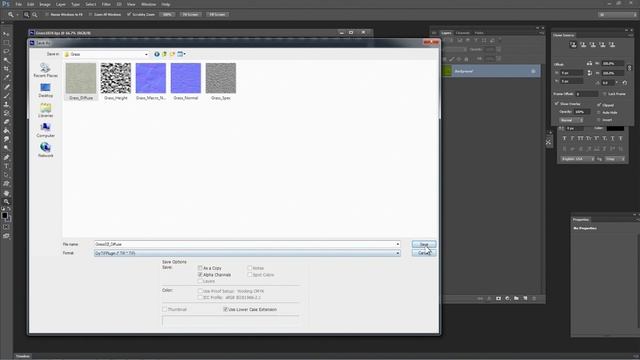Select the Gradient tool

(6, 131)
